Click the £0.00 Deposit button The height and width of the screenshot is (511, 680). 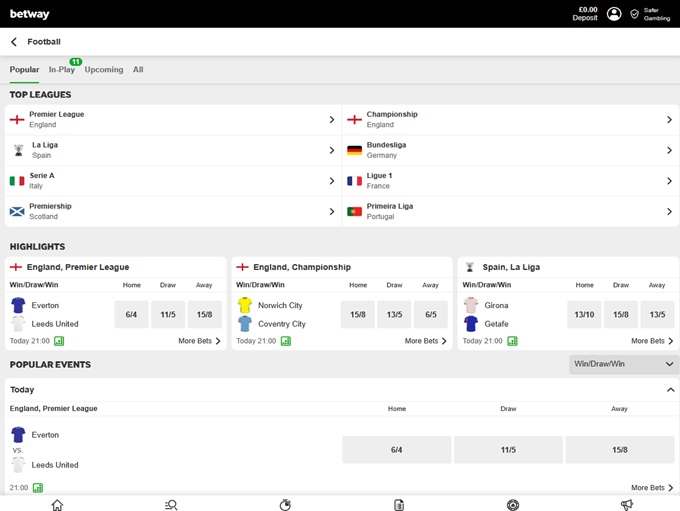click(x=586, y=14)
